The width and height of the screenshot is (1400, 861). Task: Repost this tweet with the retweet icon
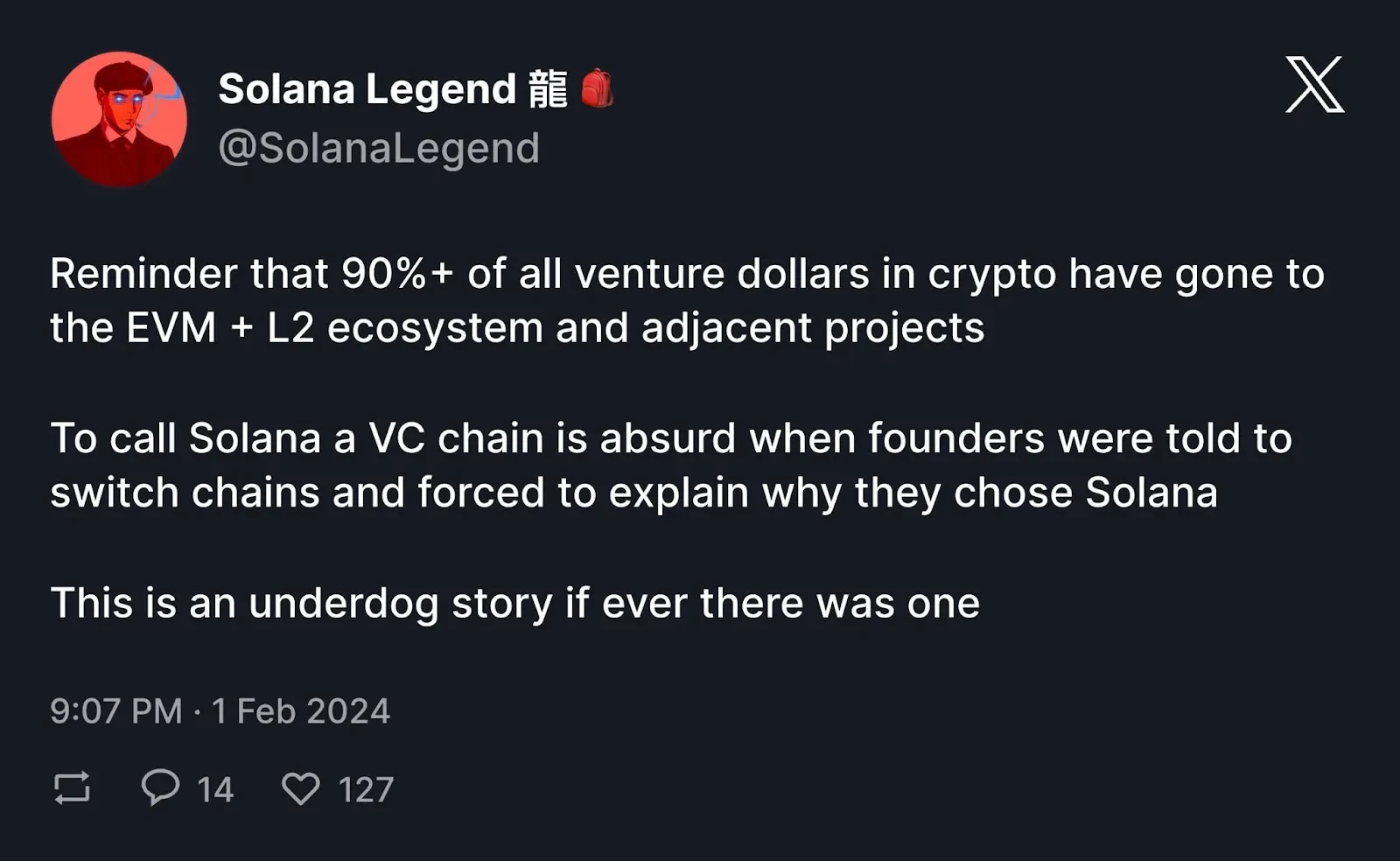[72, 787]
